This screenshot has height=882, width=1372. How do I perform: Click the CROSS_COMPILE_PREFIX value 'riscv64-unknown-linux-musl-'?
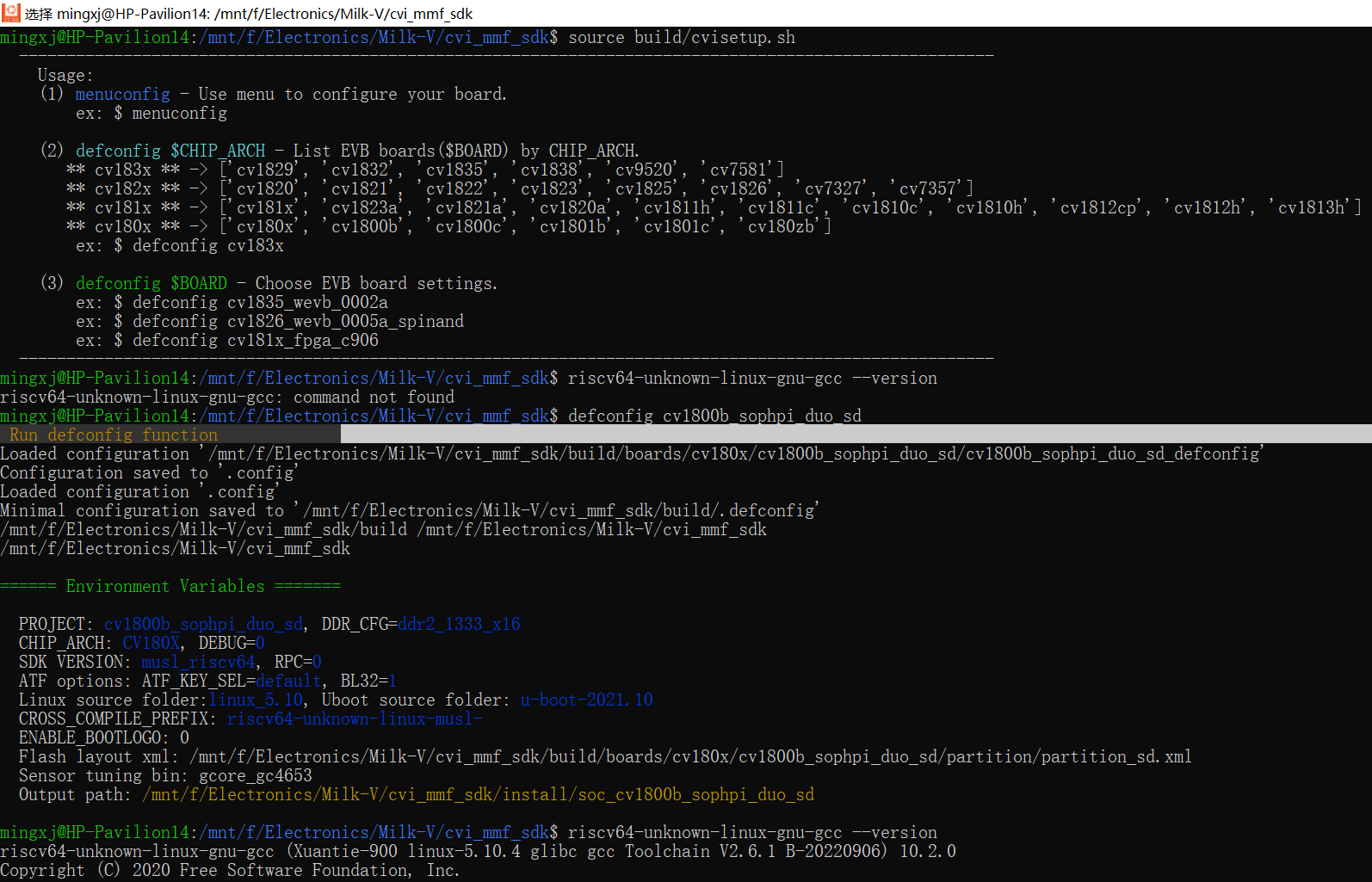pos(355,719)
